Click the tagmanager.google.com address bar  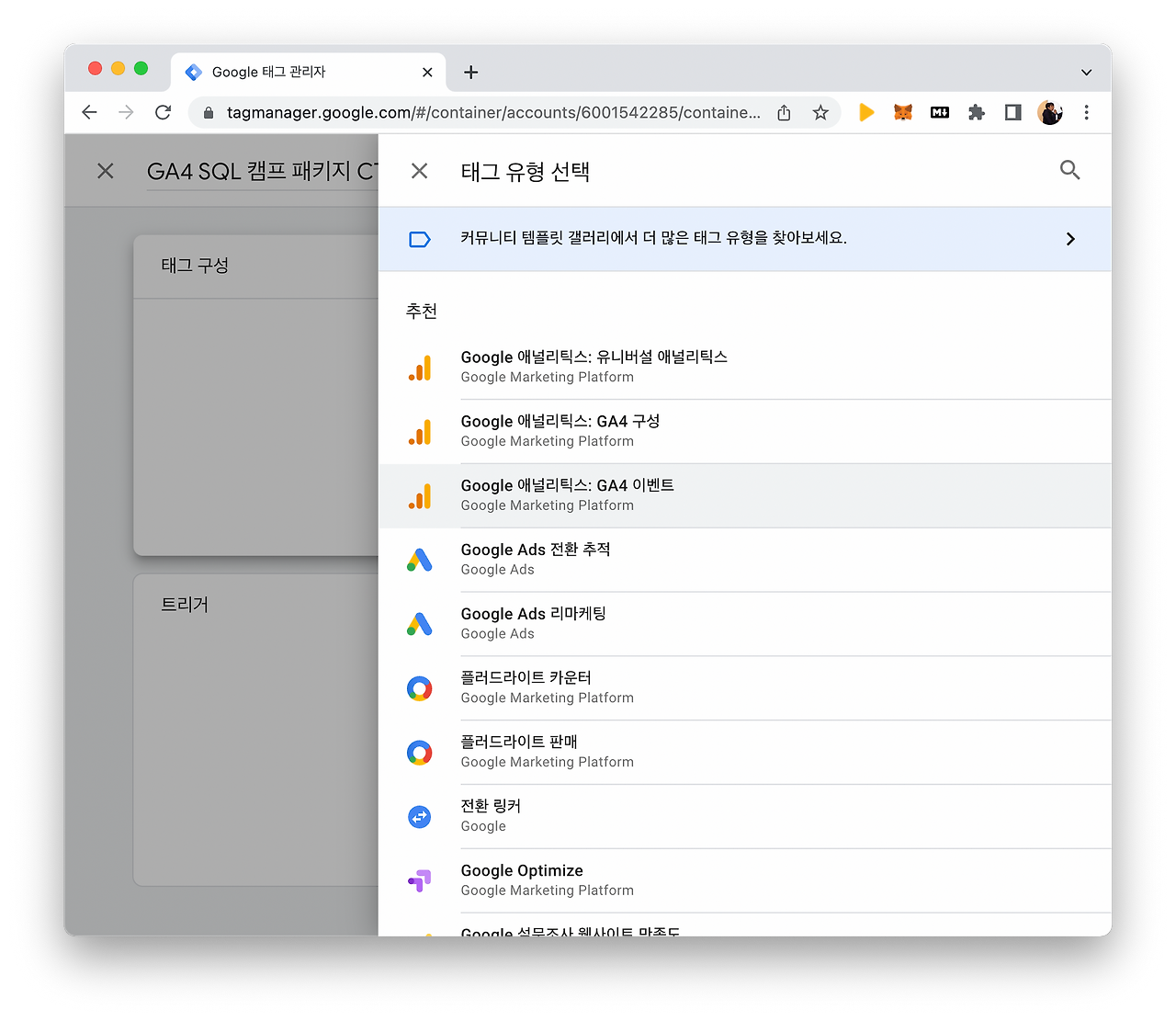tap(493, 112)
